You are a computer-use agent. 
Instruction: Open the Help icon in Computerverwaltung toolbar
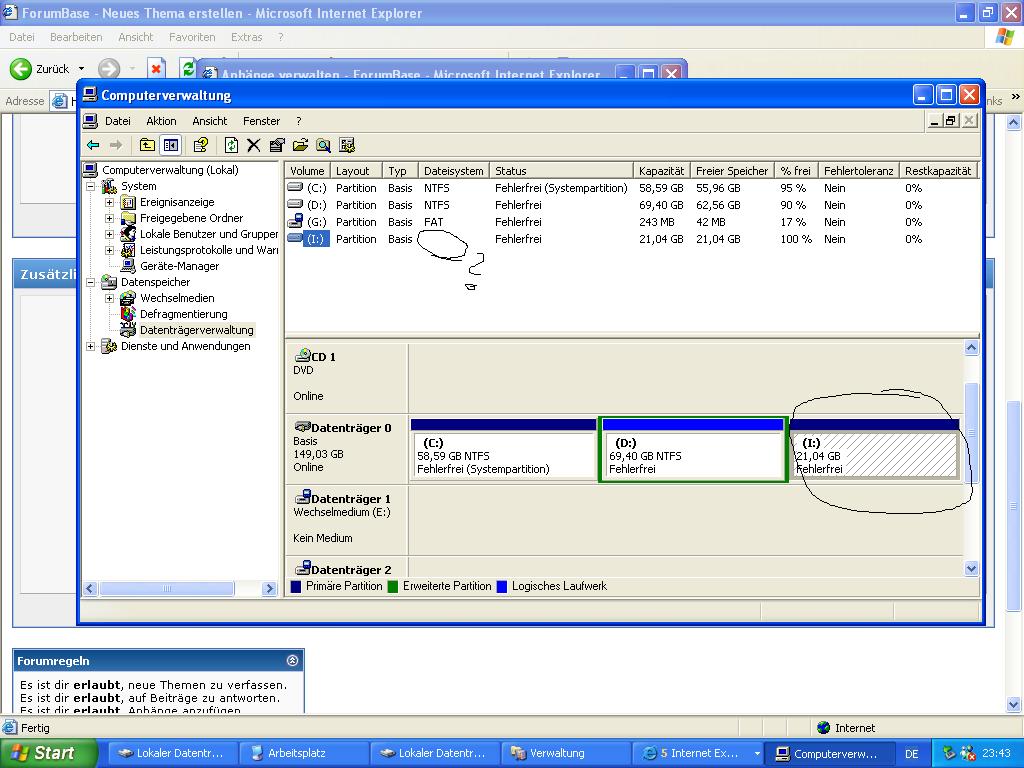click(200, 145)
